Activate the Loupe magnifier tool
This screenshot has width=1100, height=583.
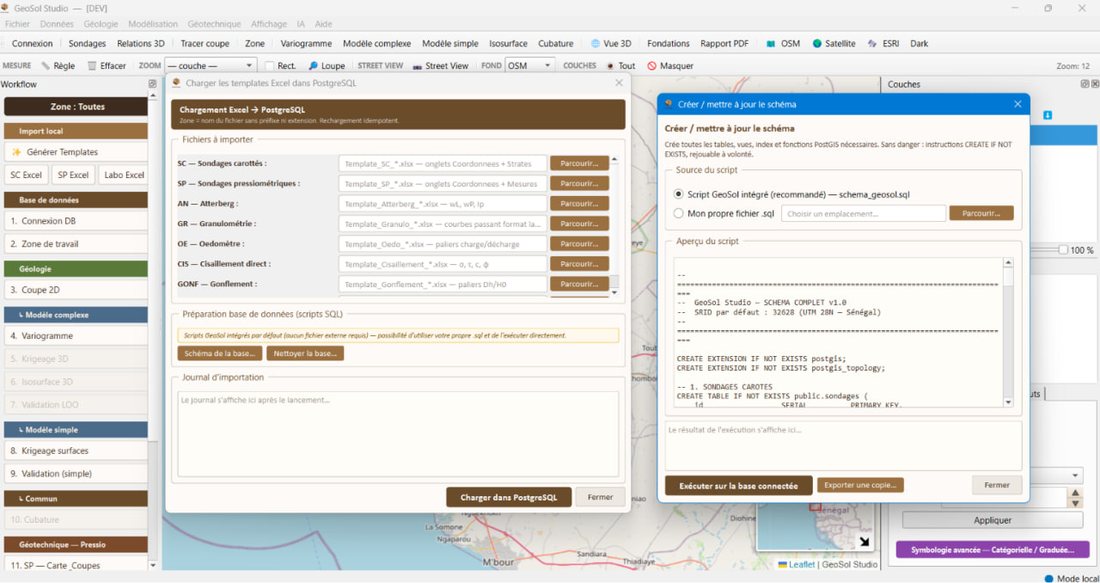[327, 66]
